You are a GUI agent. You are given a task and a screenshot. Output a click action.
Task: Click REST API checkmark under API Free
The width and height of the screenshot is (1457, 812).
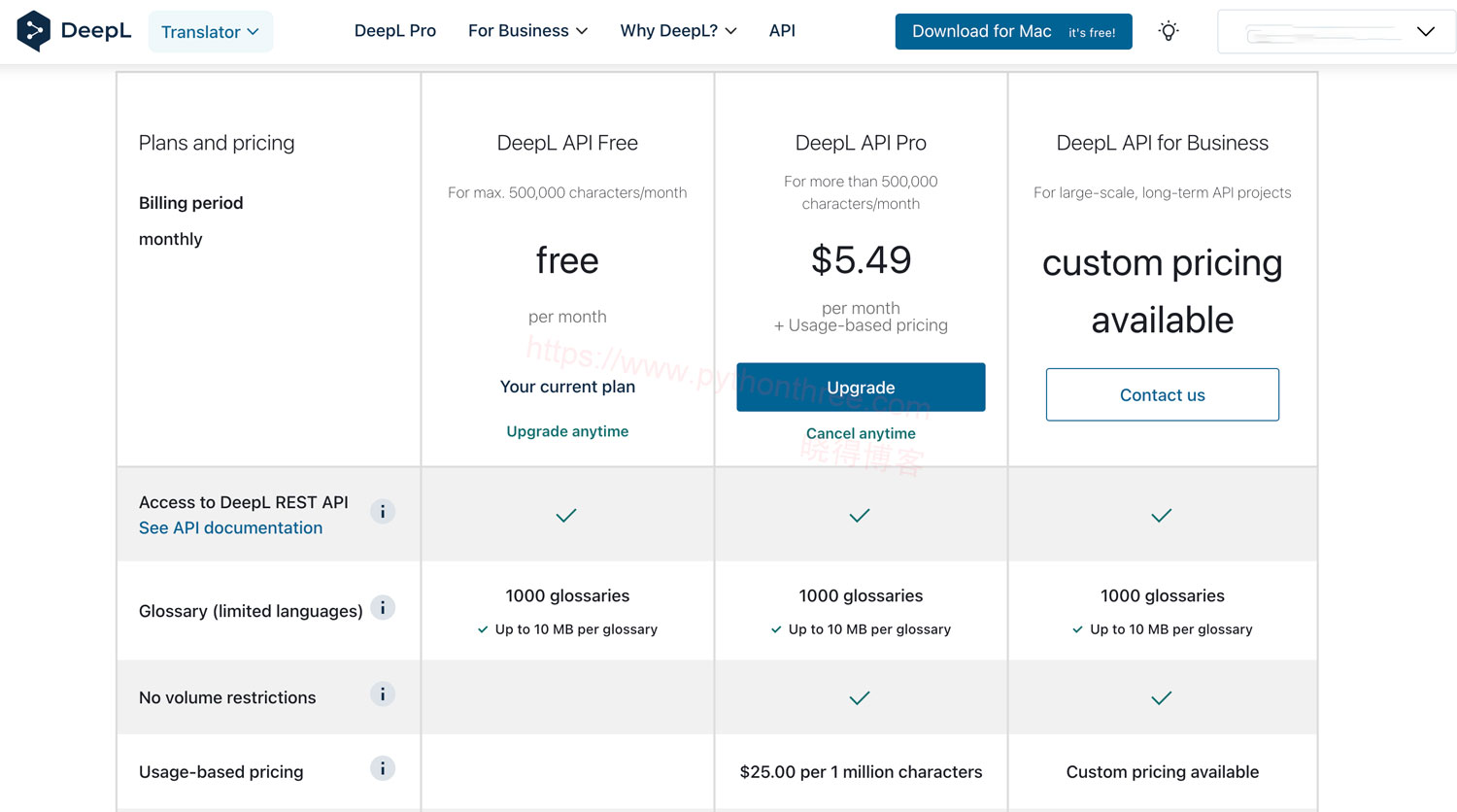click(566, 516)
